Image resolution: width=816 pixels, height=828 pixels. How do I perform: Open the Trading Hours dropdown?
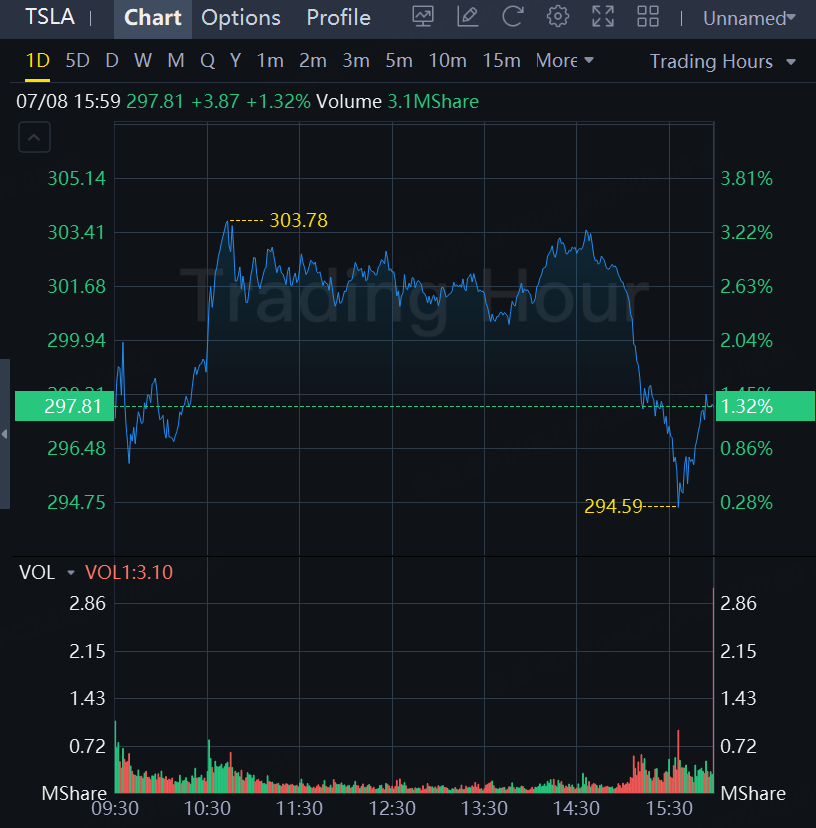pyautogui.click(x=723, y=62)
